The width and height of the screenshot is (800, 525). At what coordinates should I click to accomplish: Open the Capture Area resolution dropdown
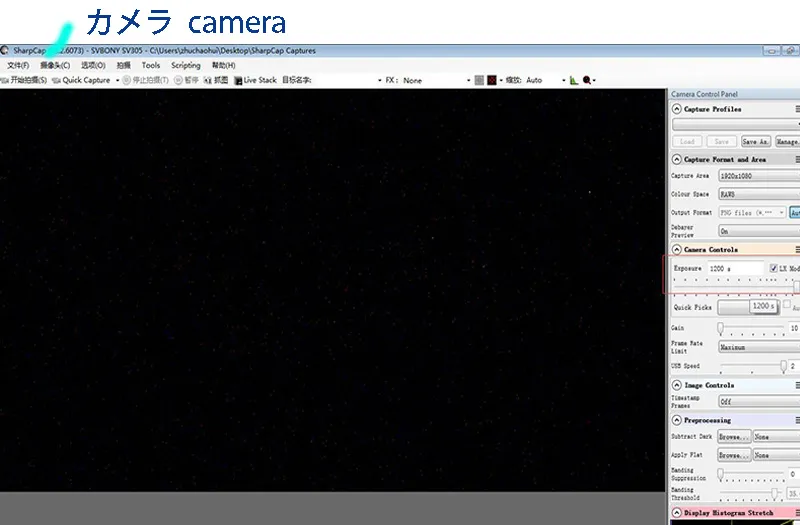pyautogui.click(x=758, y=176)
